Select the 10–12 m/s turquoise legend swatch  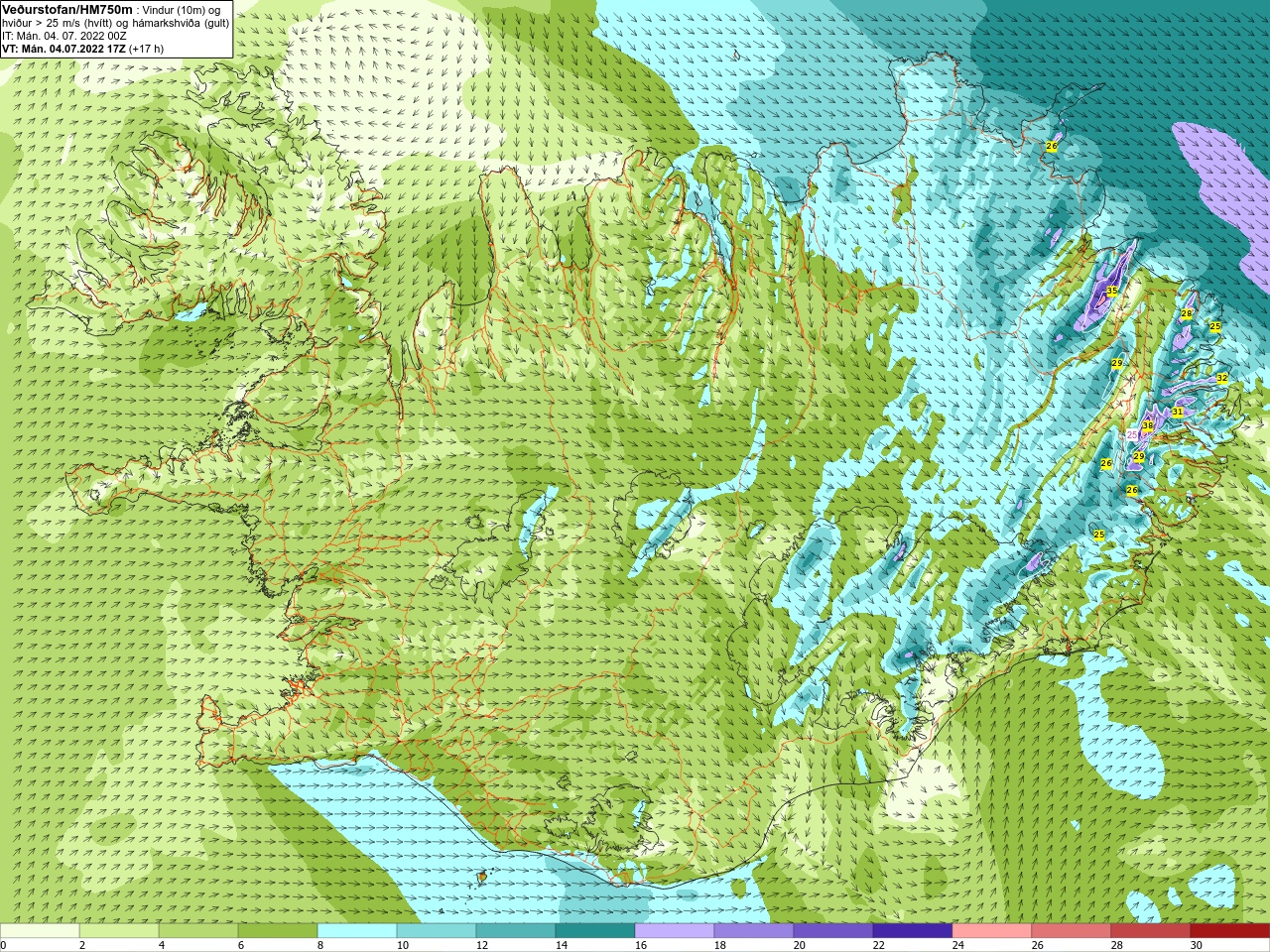click(437, 930)
